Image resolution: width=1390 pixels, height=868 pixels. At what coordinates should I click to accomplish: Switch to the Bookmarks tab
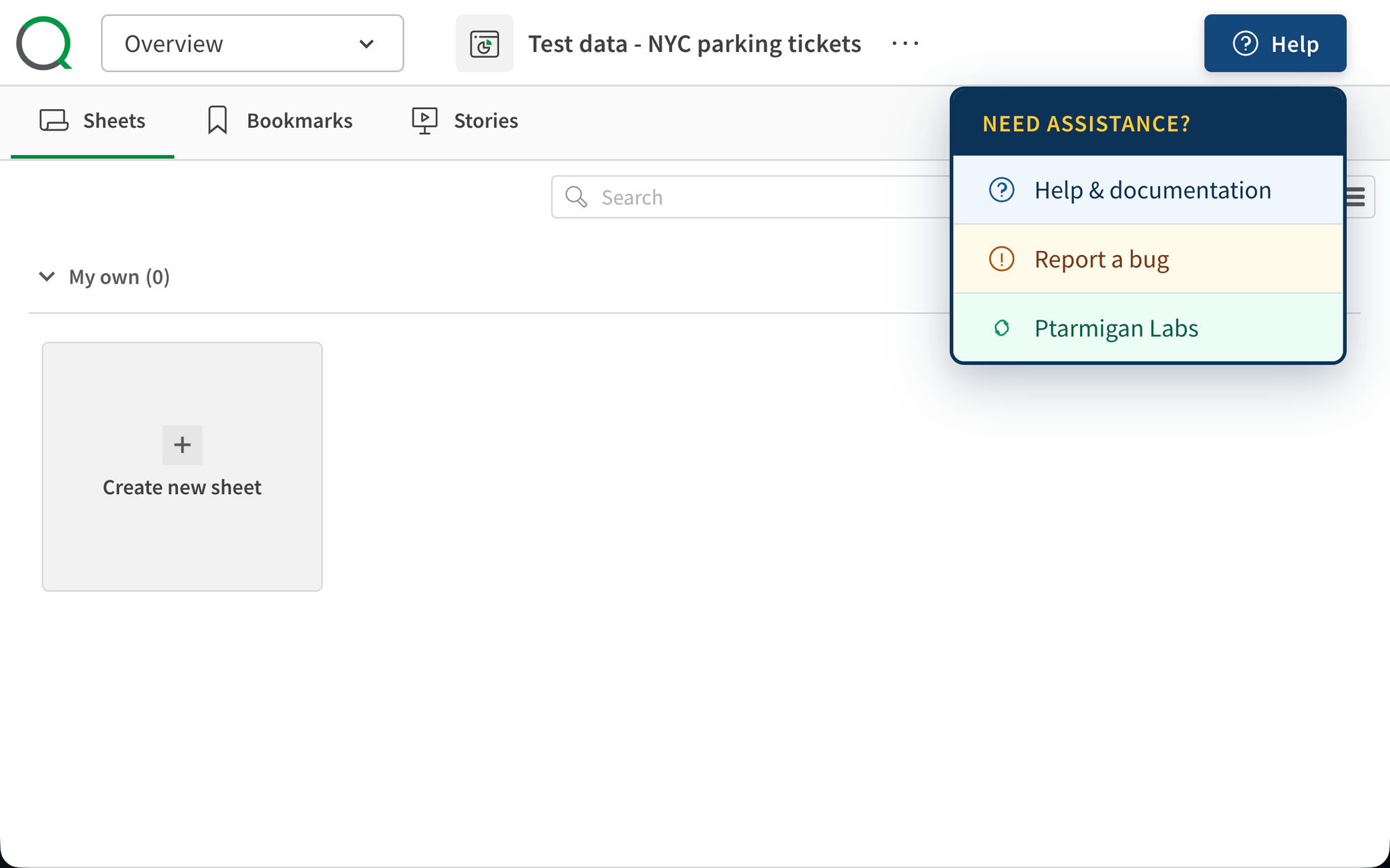tap(300, 121)
